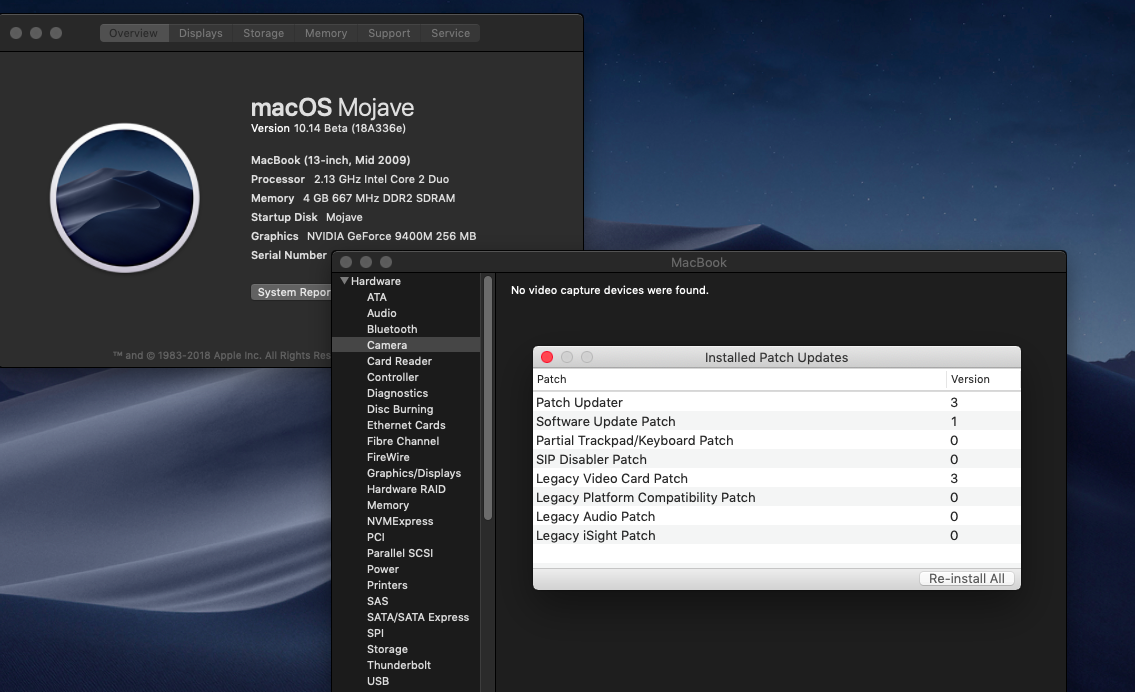Select the Legacy Platform Compatibility Patch row
1135x692 pixels.
point(777,497)
